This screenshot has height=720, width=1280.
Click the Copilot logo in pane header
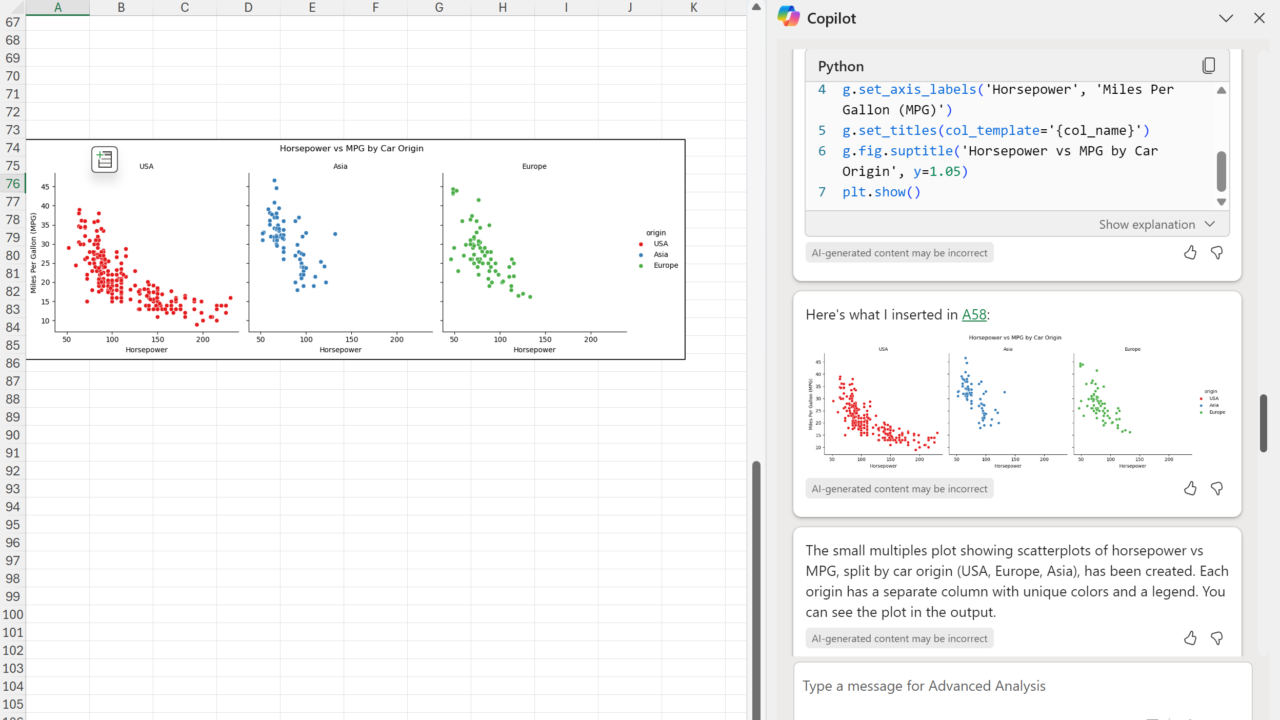pos(789,17)
